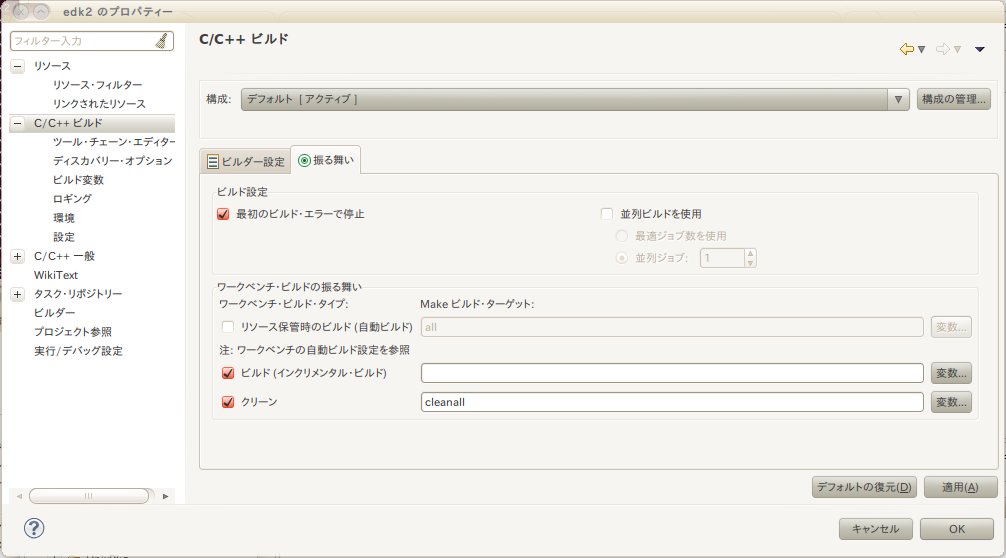Click 適用 apply button
Viewport: 1006px width, 558px height.
coord(960,487)
